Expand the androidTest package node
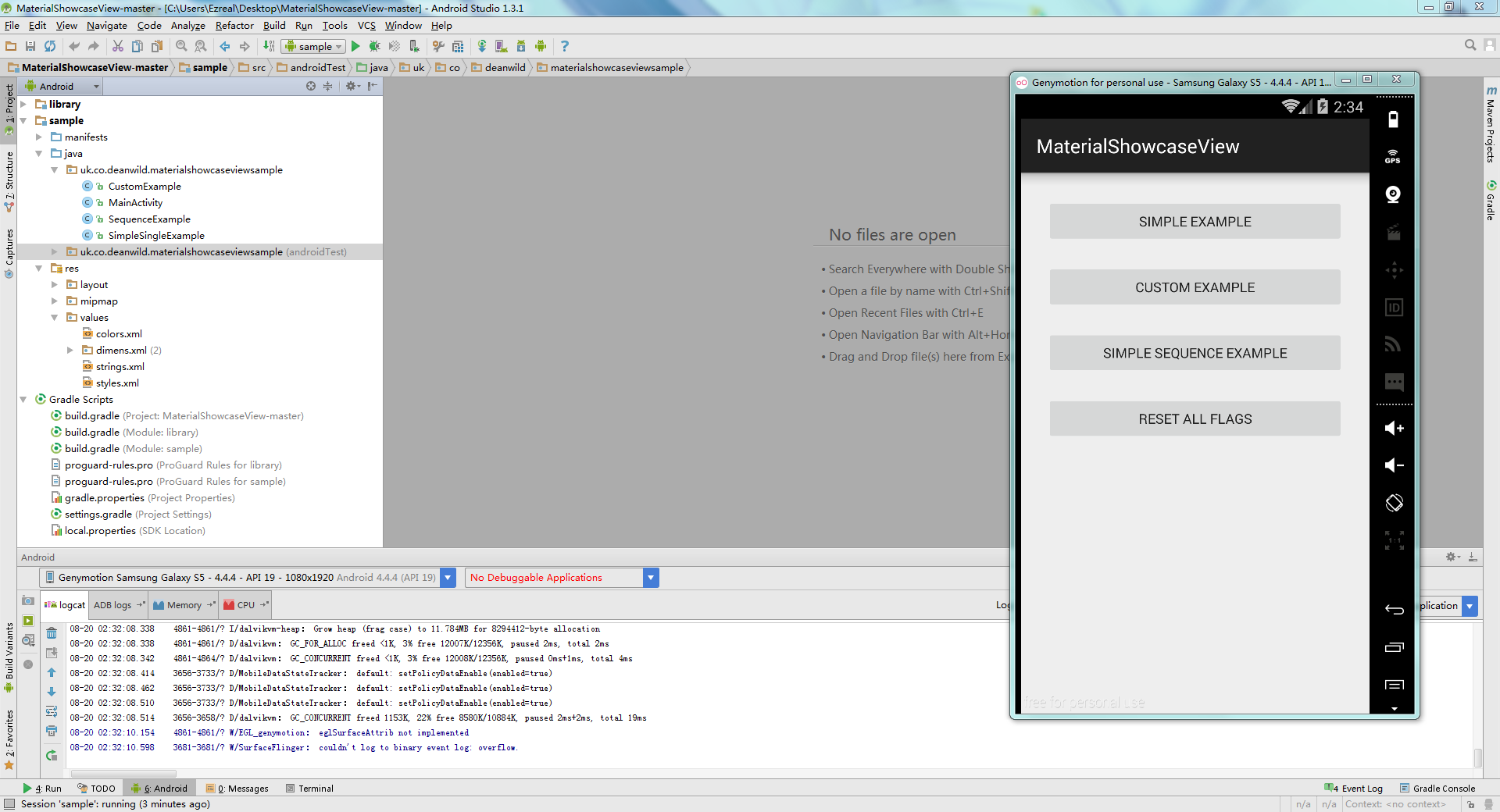1500x812 pixels. [x=55, y=251]
